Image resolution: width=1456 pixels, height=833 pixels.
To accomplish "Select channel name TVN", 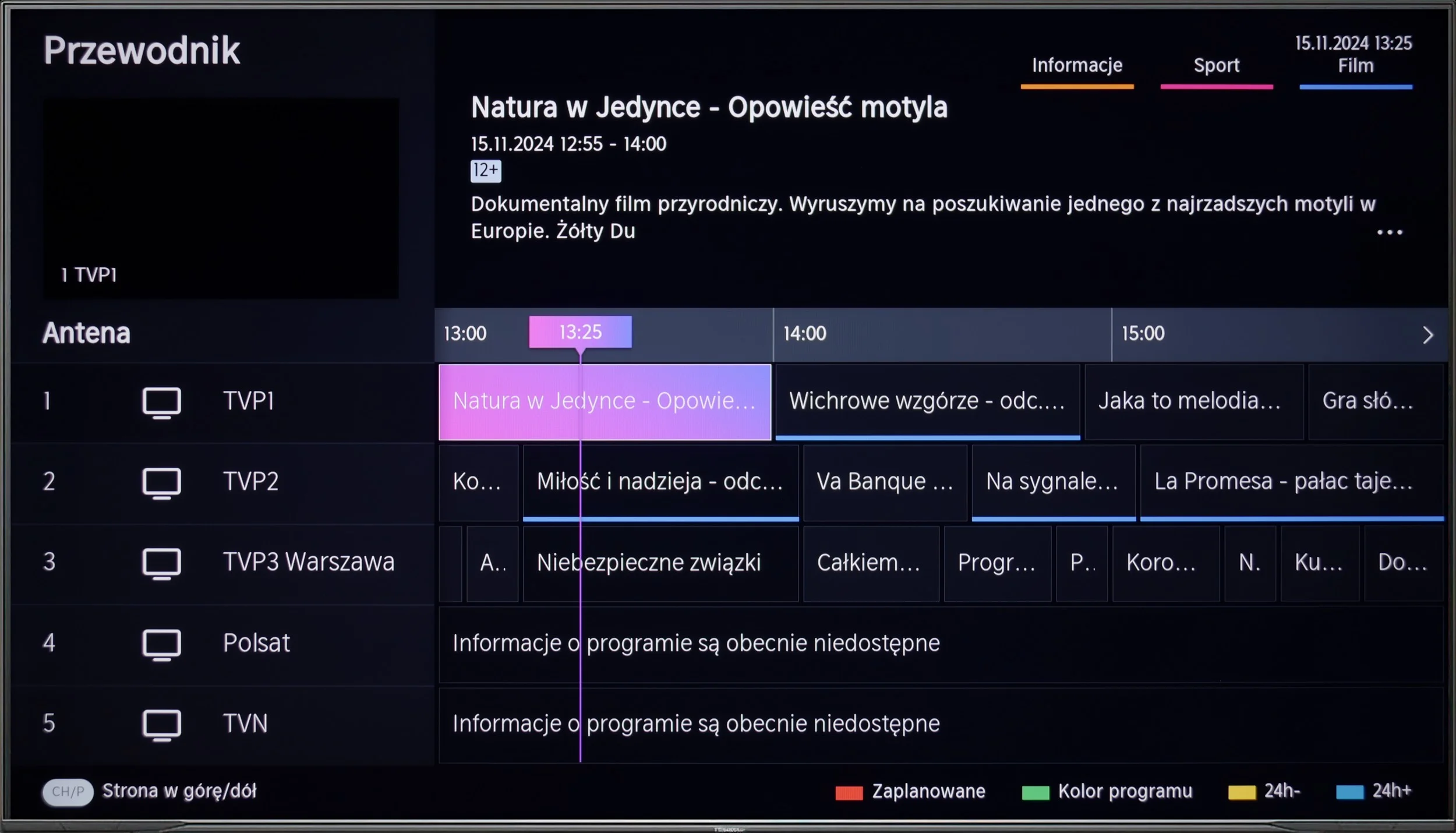I will click(245, 723).
